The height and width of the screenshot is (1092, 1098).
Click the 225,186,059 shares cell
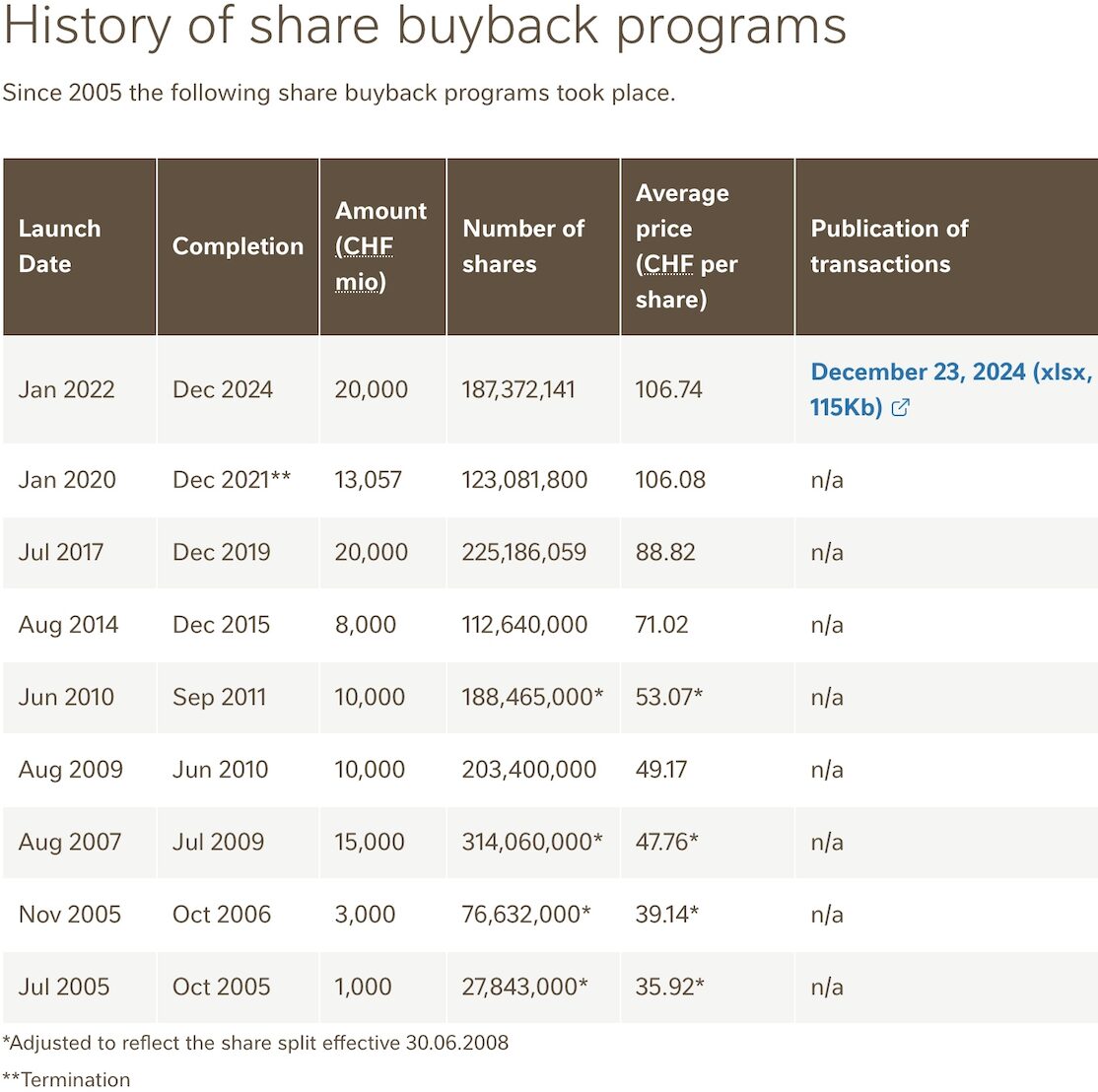click(533, 552)
